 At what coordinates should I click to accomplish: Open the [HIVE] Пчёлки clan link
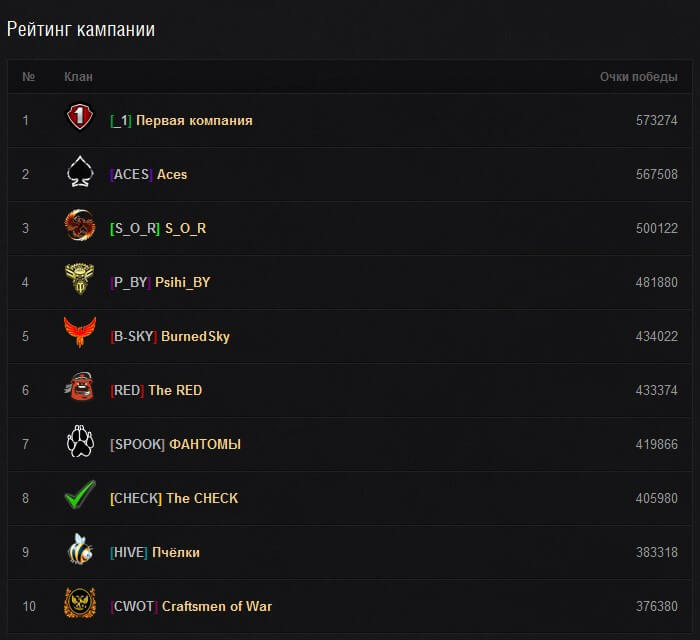point(155,552)
